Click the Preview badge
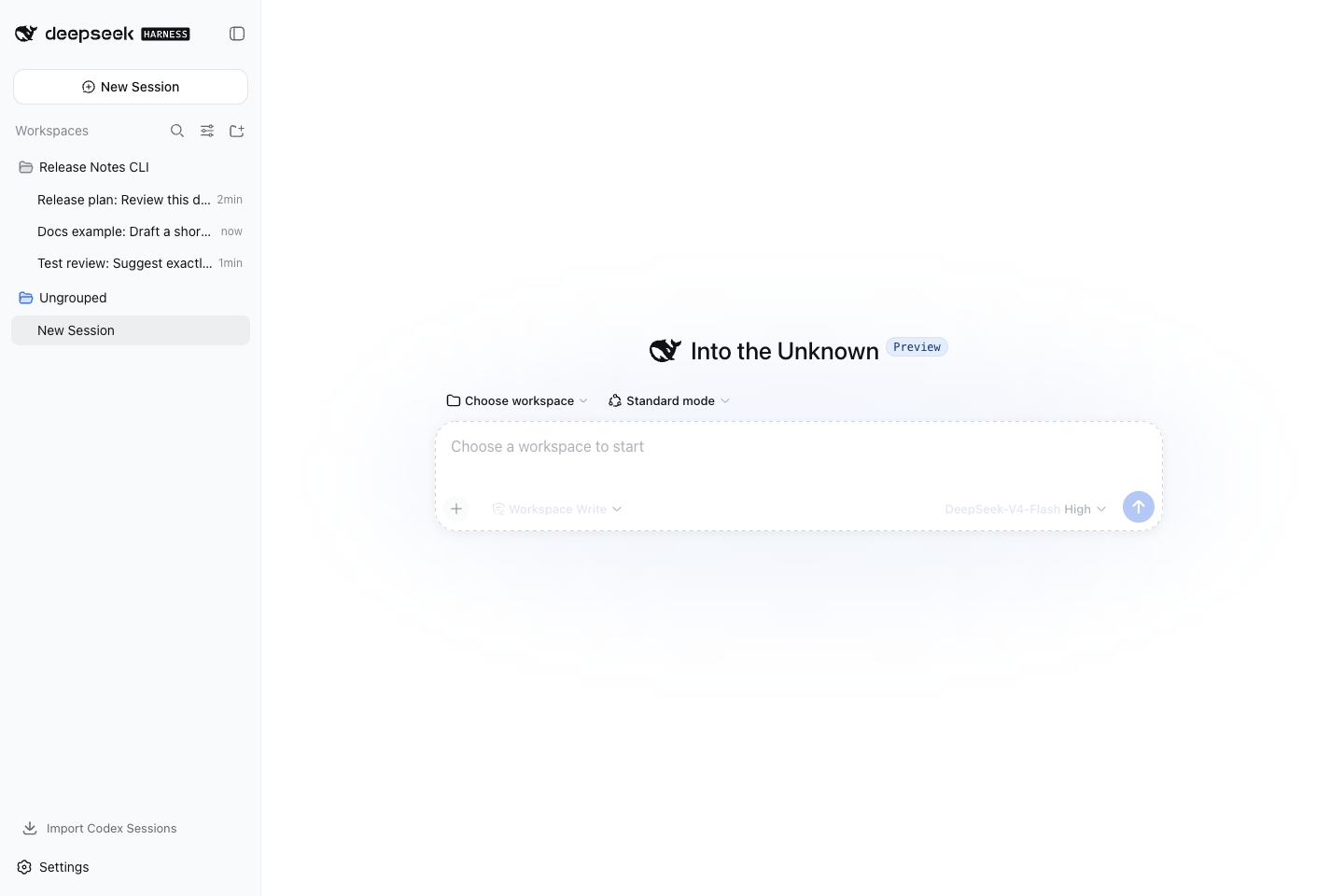This screenshot has width=1344, height=896. click(x=917, y=347)
